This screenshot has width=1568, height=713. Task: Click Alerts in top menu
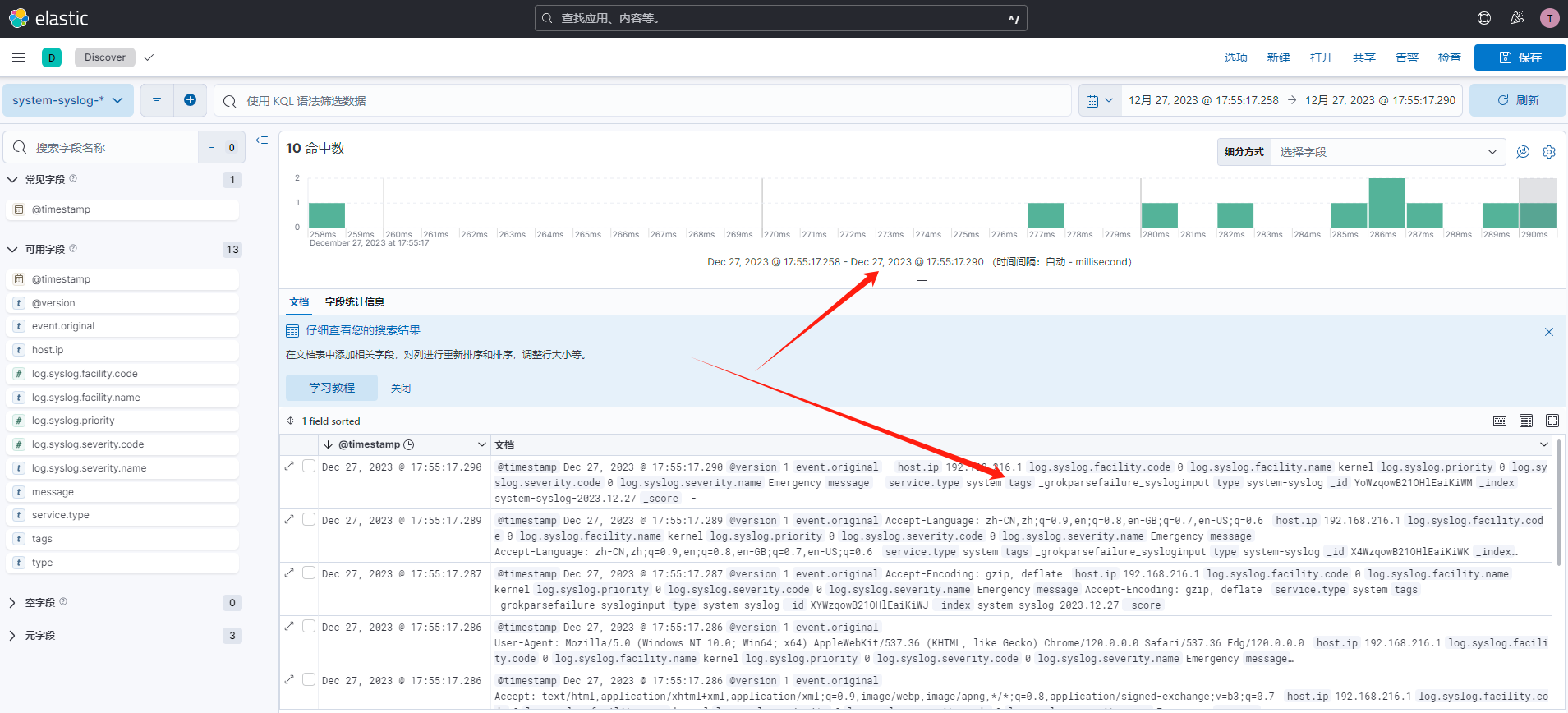click(x=1407, y=57)
